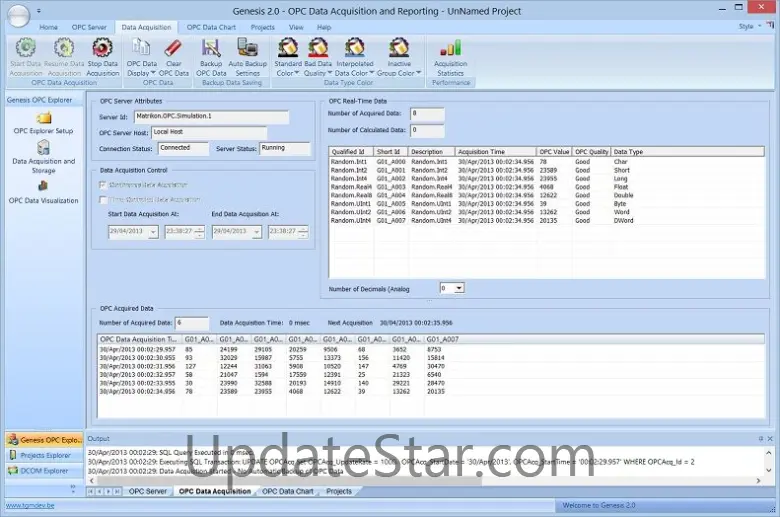The height and width of the screenshot is (517, 780).
Task: Click the OPC Quality column header
Action: [591, 152]
